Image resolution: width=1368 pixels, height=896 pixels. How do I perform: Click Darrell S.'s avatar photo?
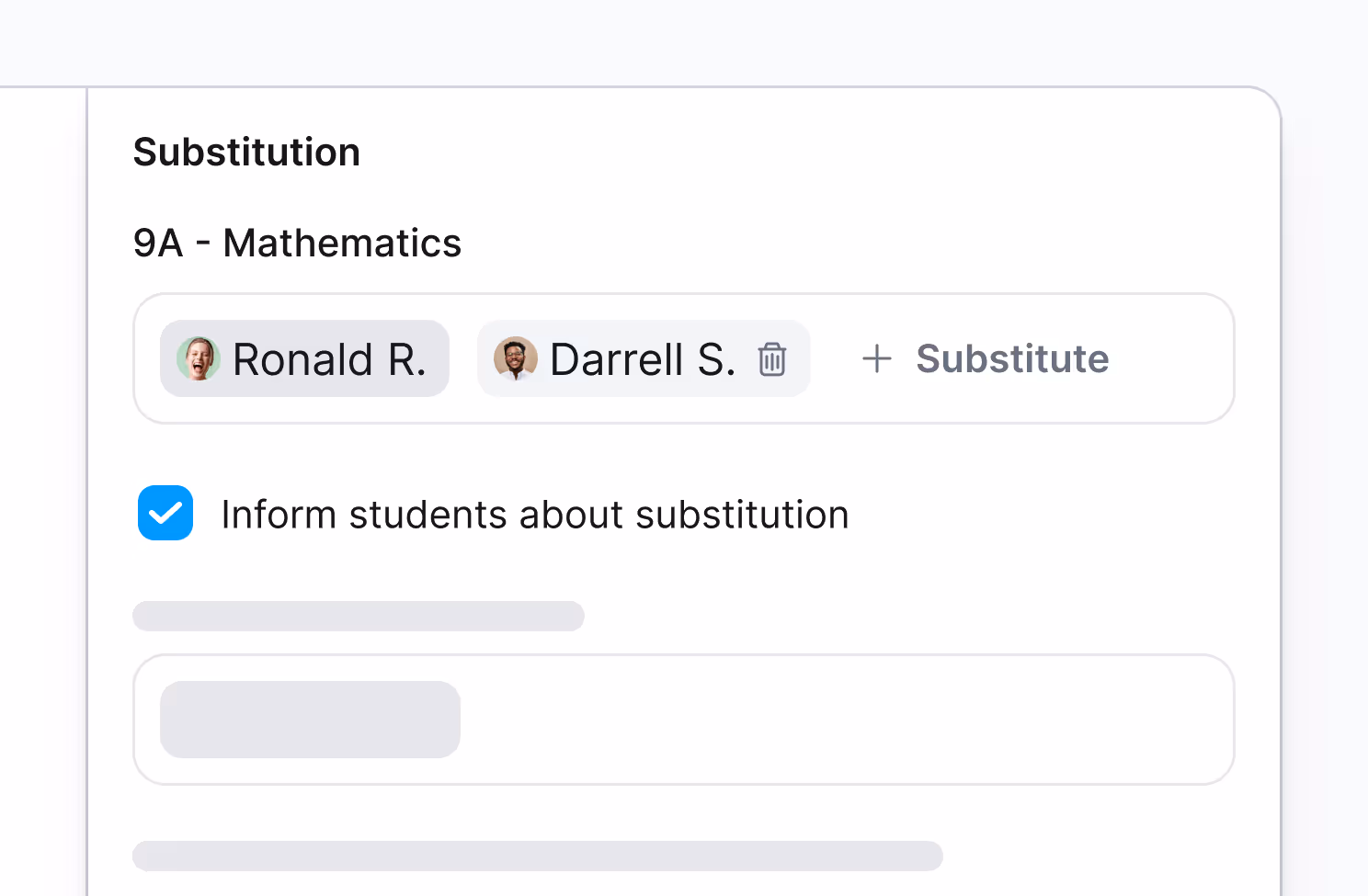pos(516,358)
